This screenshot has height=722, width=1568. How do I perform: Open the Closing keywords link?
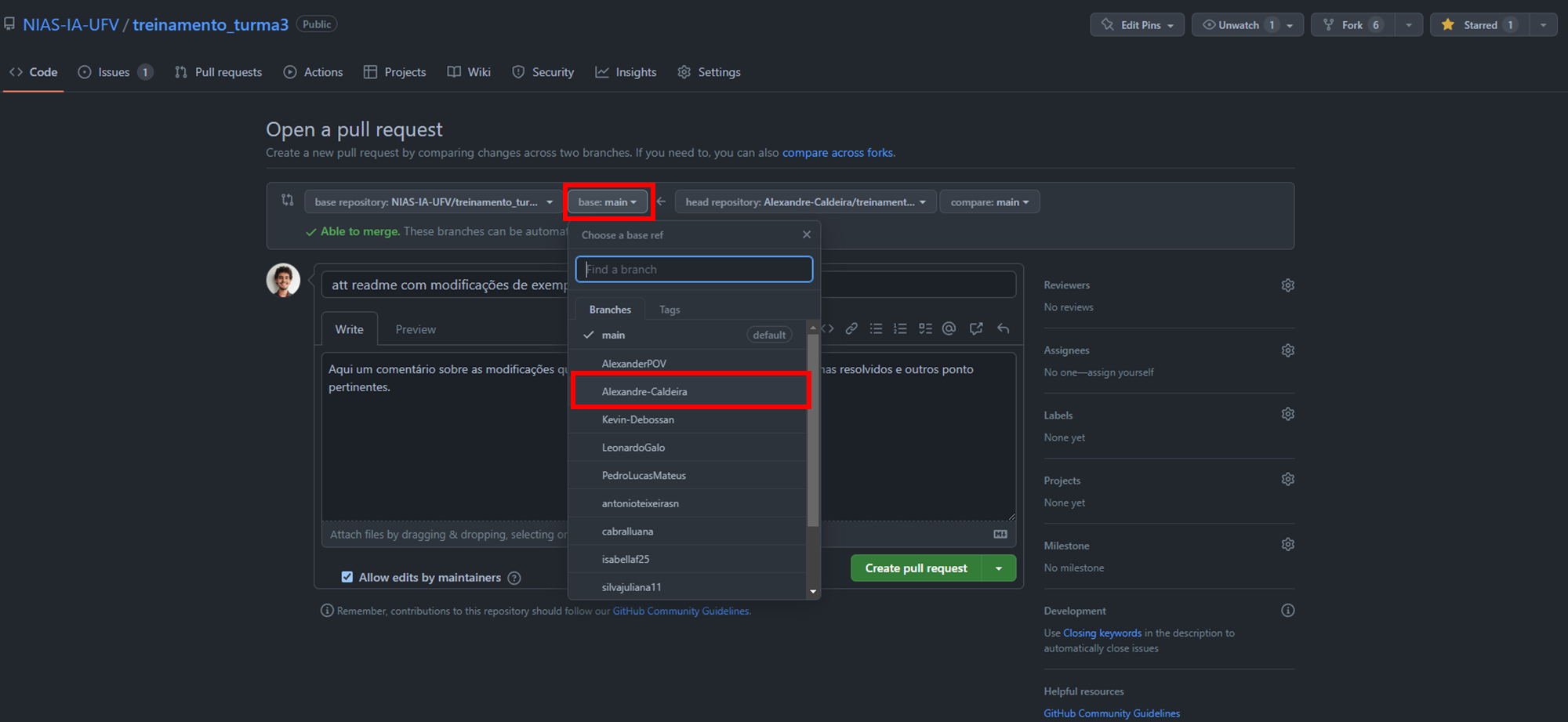tap(1102, 633)
